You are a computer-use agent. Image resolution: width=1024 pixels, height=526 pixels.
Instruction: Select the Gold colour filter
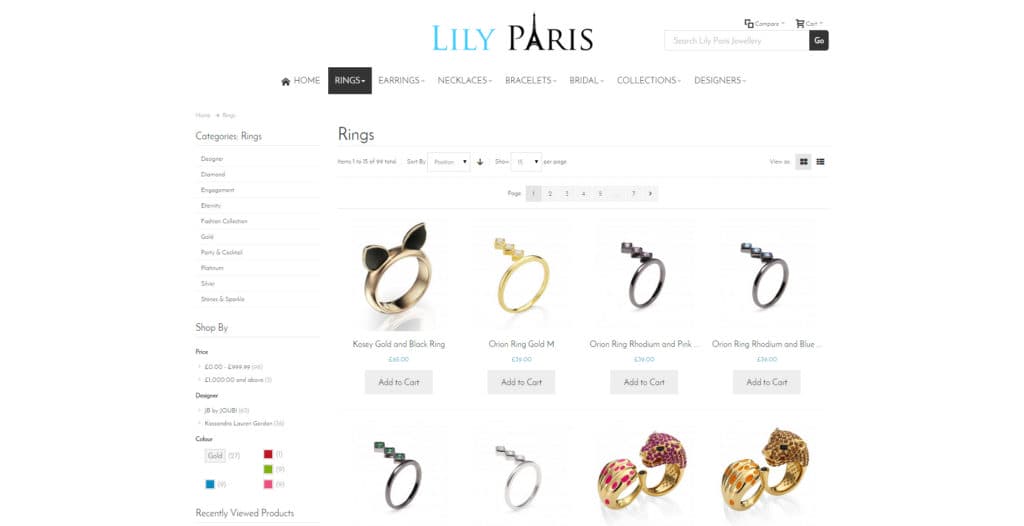215,455
